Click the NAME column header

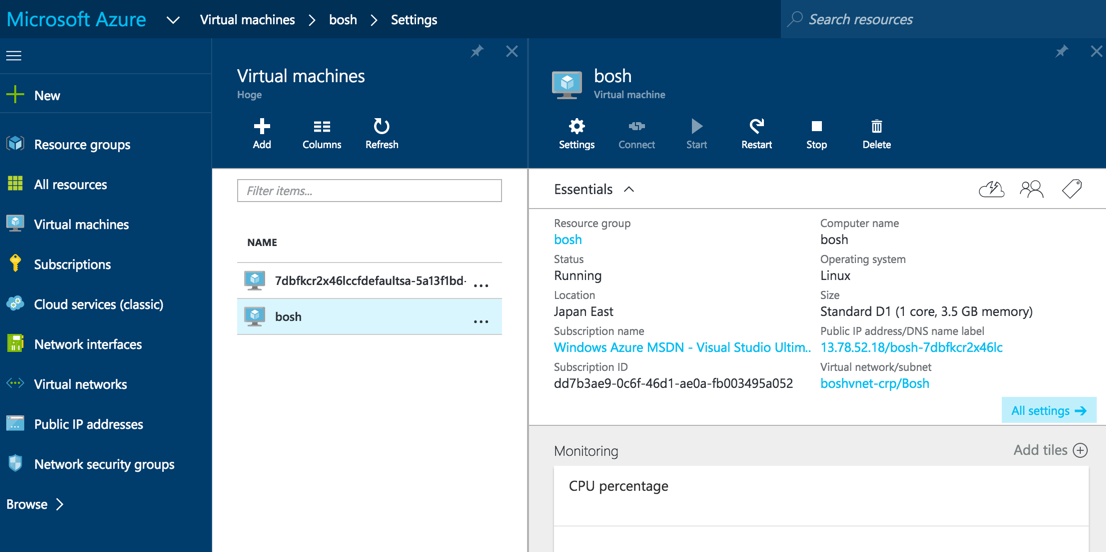point(262,243)
